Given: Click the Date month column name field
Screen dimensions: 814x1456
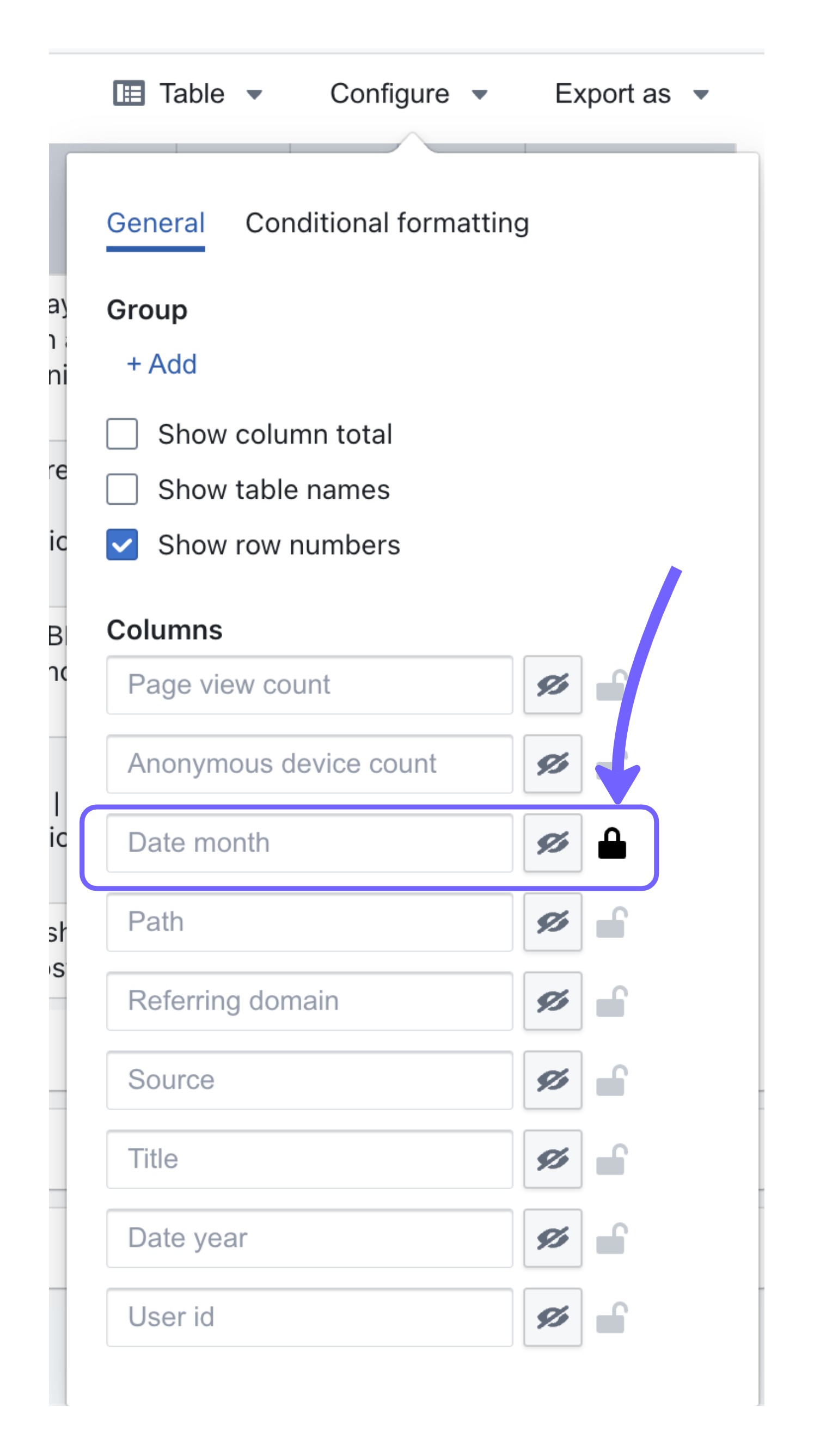Looking at the screenshot, I should (x=310, y=843).
